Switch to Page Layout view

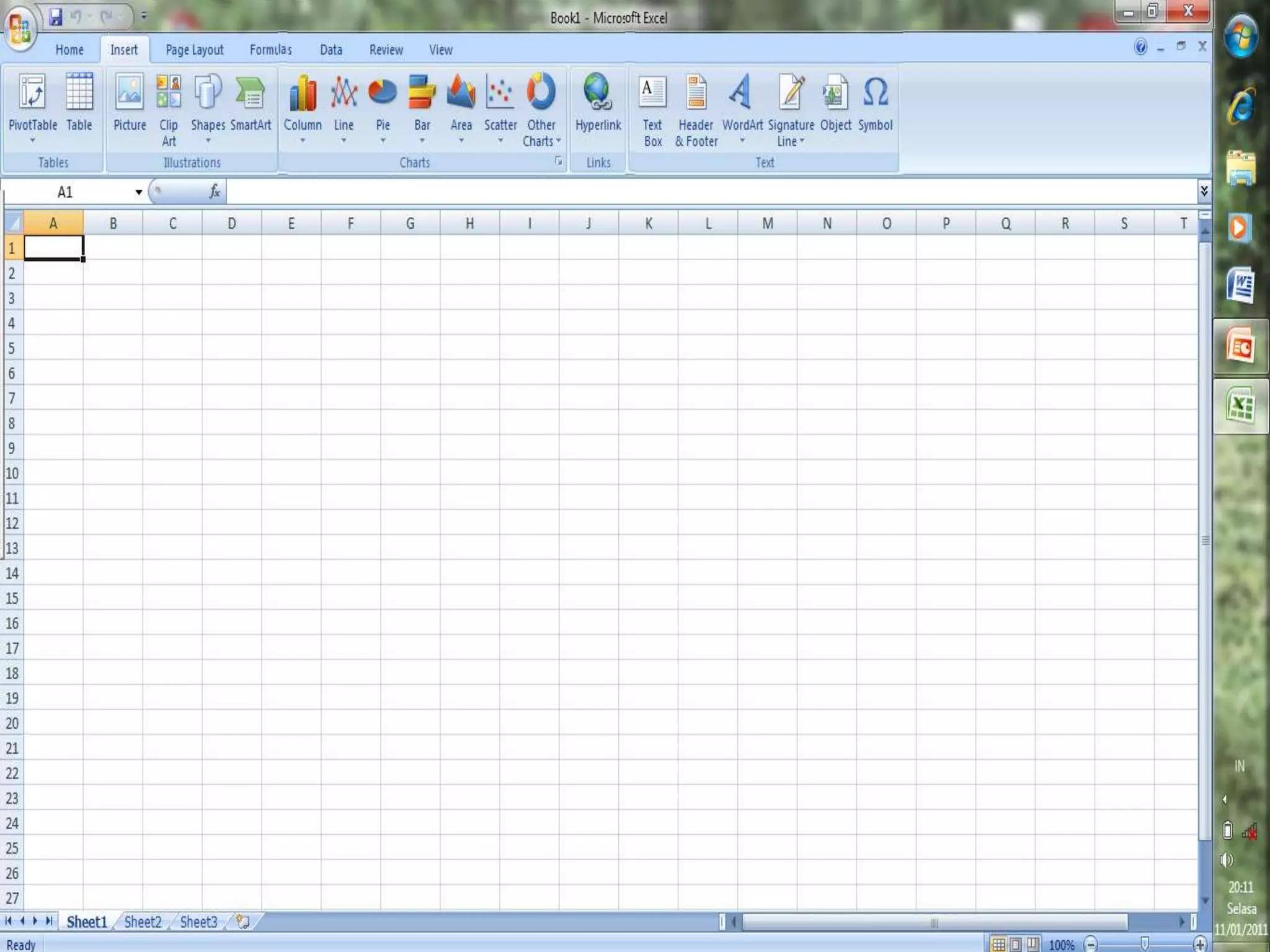tap(1016, 945)
